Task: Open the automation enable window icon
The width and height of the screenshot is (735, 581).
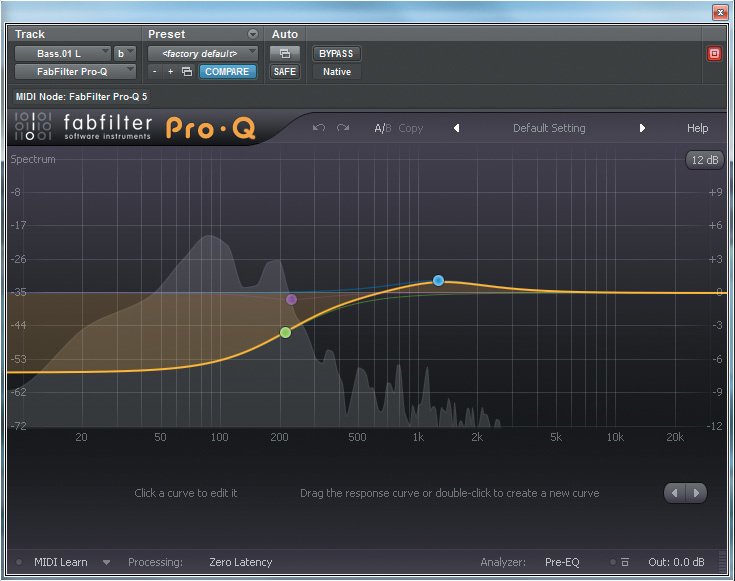Action: point(285,53)
